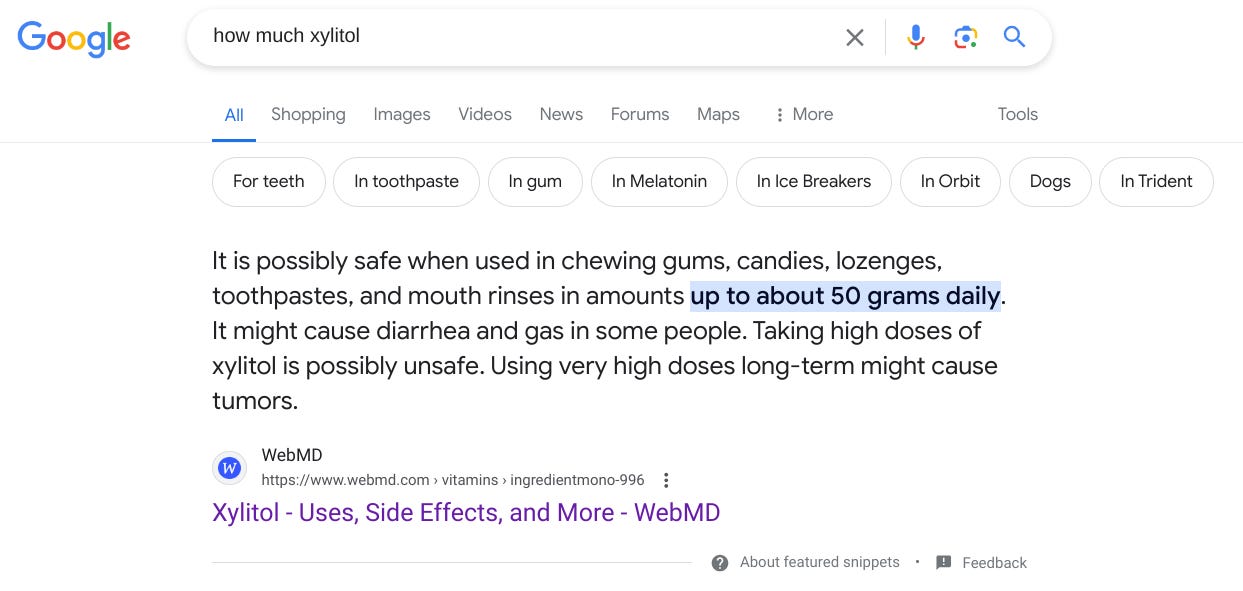Image resolution: width=1243 pixels, height=591 pixels.
Task: Expand the More search filters menu
Action: point(803,114)
